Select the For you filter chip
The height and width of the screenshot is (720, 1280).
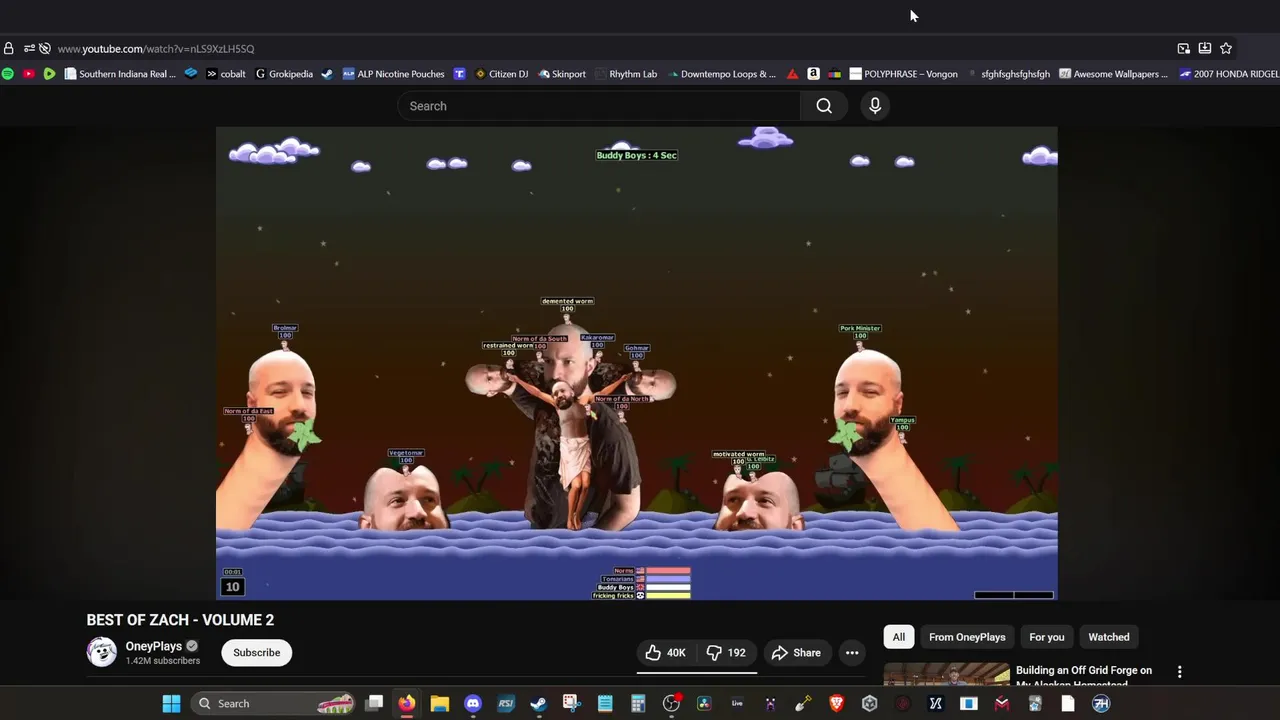coord(1047,637)
